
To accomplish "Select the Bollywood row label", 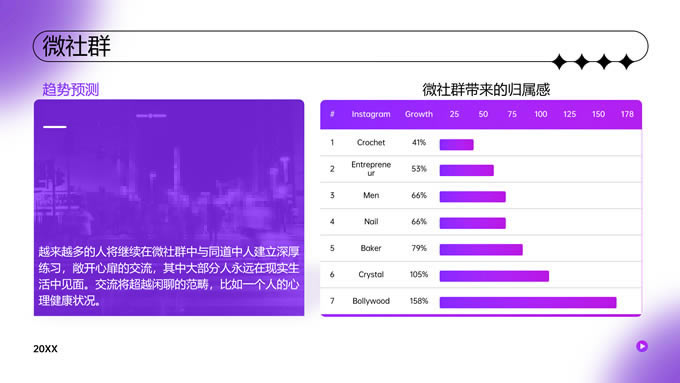I will 371,301.
